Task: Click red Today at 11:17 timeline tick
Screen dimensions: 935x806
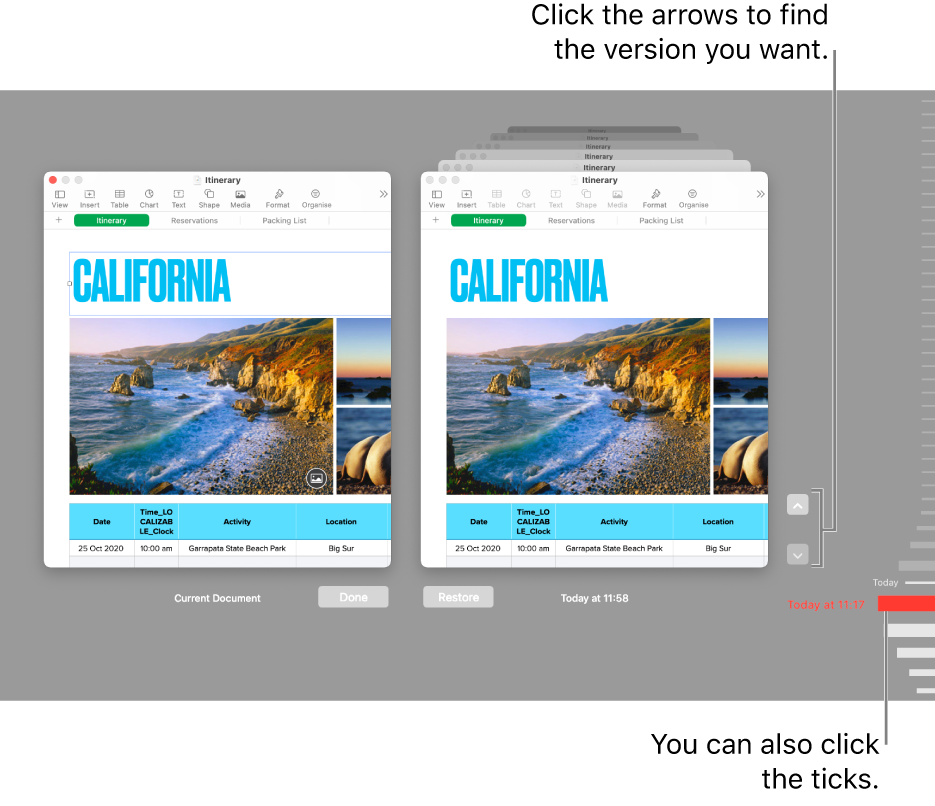Action: 906,603
